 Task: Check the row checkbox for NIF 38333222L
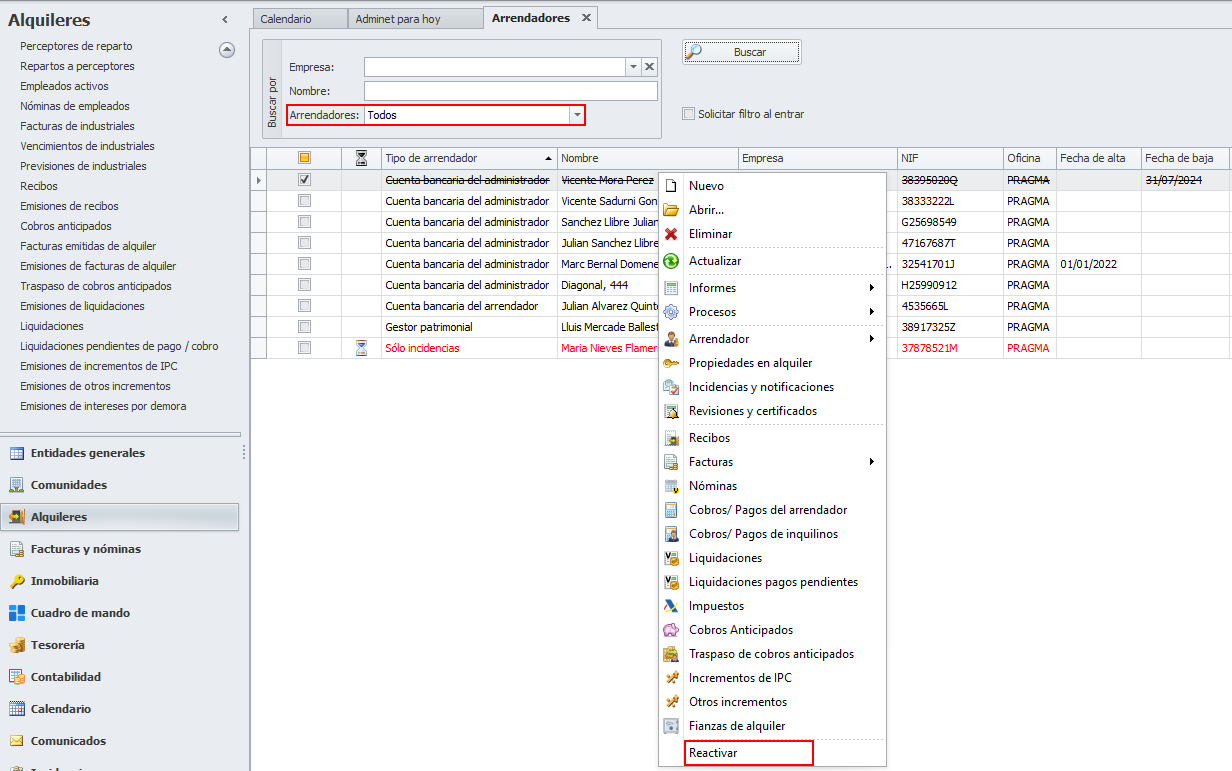pyautogui.click(x=304, y=201)
